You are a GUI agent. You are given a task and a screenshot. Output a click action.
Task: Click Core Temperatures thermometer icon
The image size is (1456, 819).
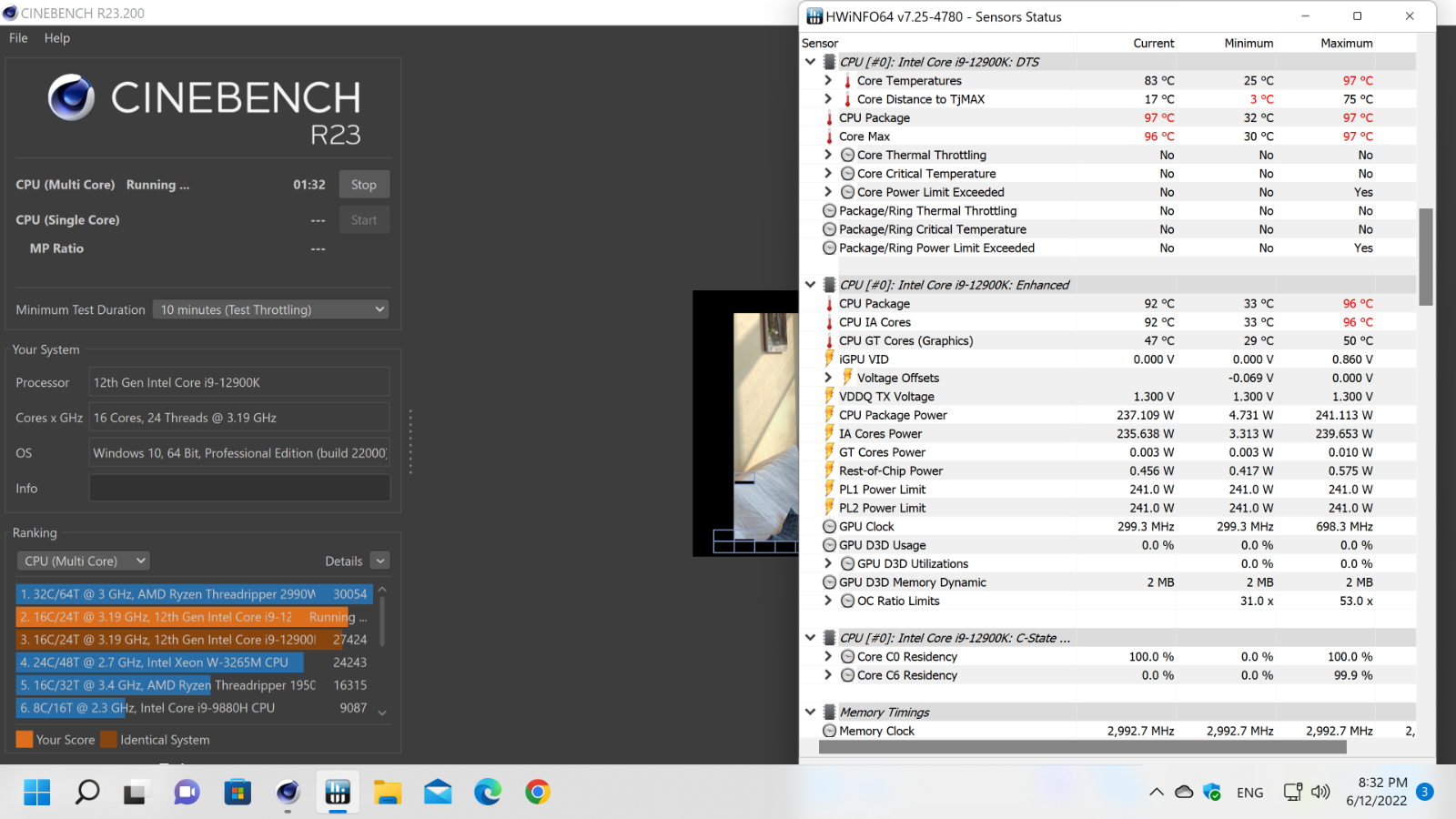[847, 81]
